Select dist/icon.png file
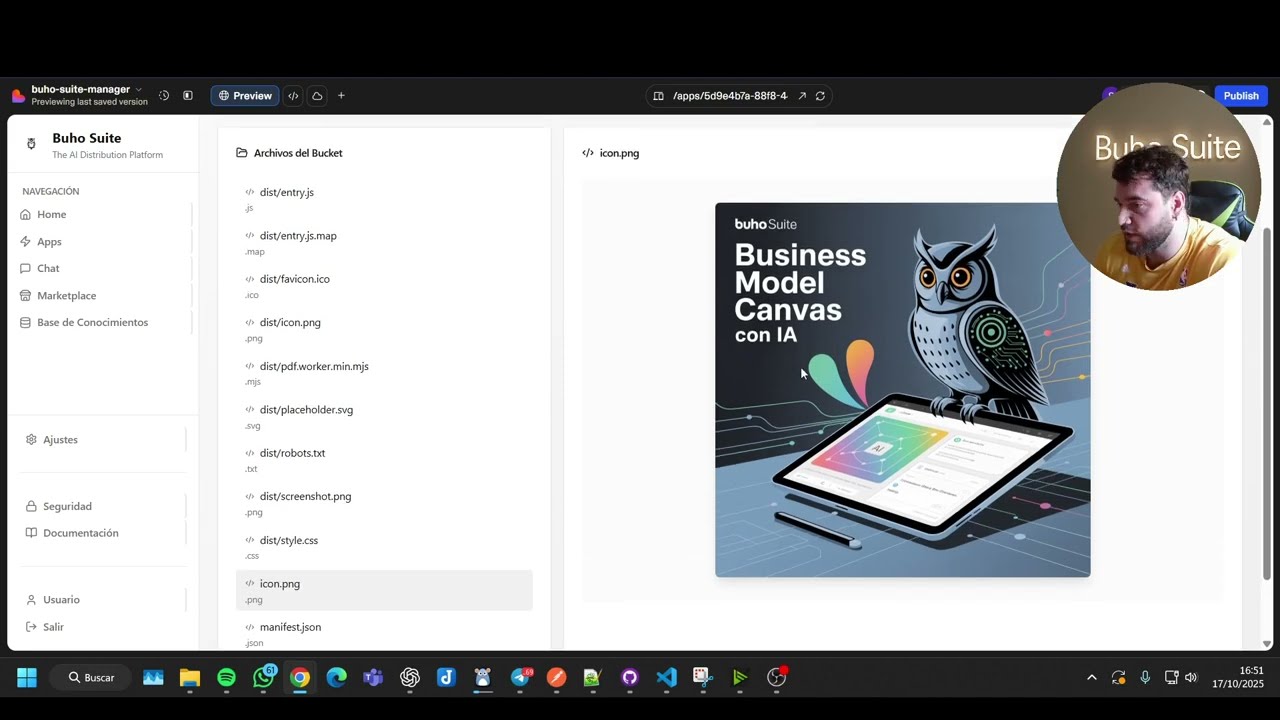Viewport: 1280px width, 720px height. (x=384, y=330)
